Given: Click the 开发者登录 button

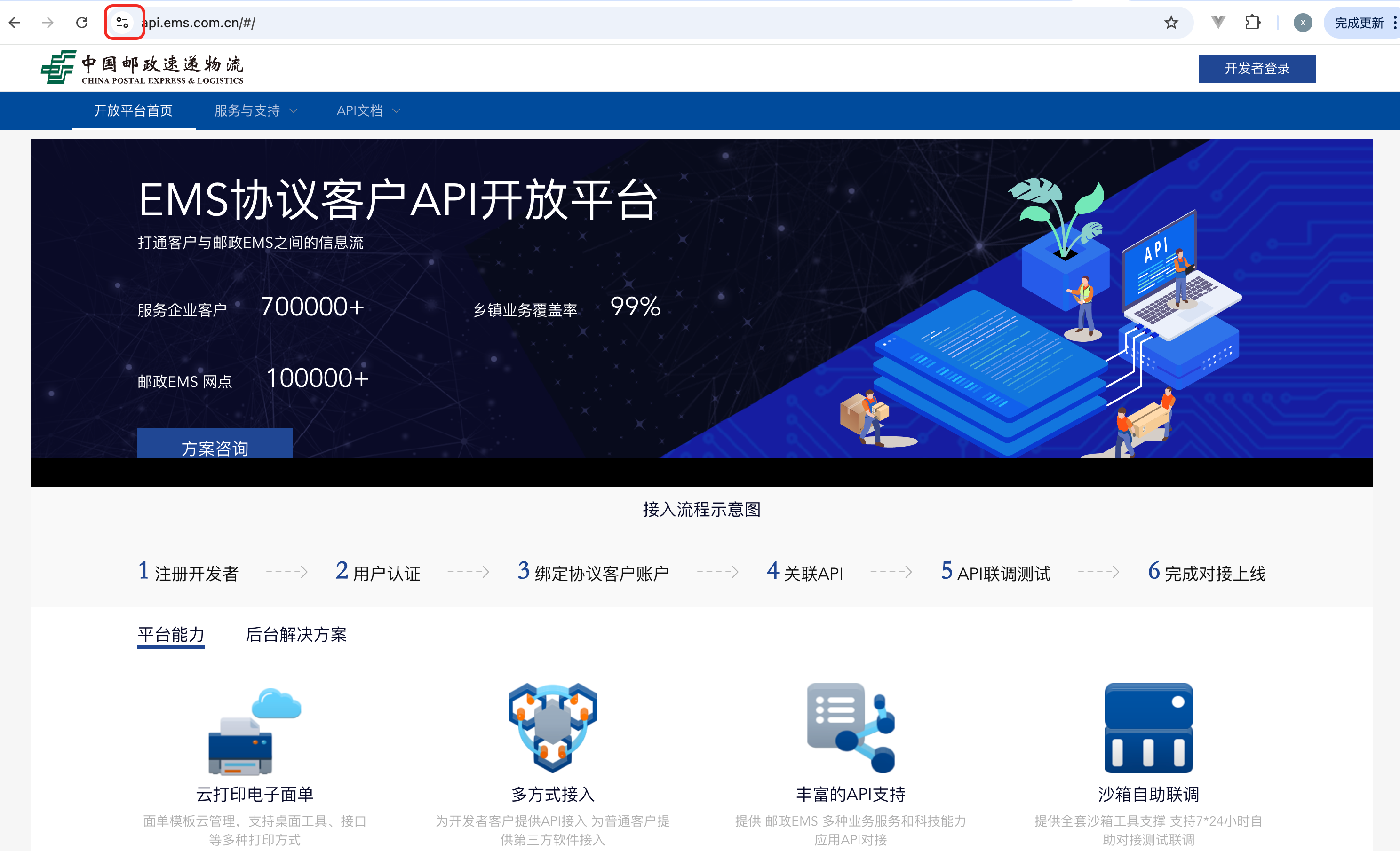Looking at the screenshot, I should (x=1257, y=69).
